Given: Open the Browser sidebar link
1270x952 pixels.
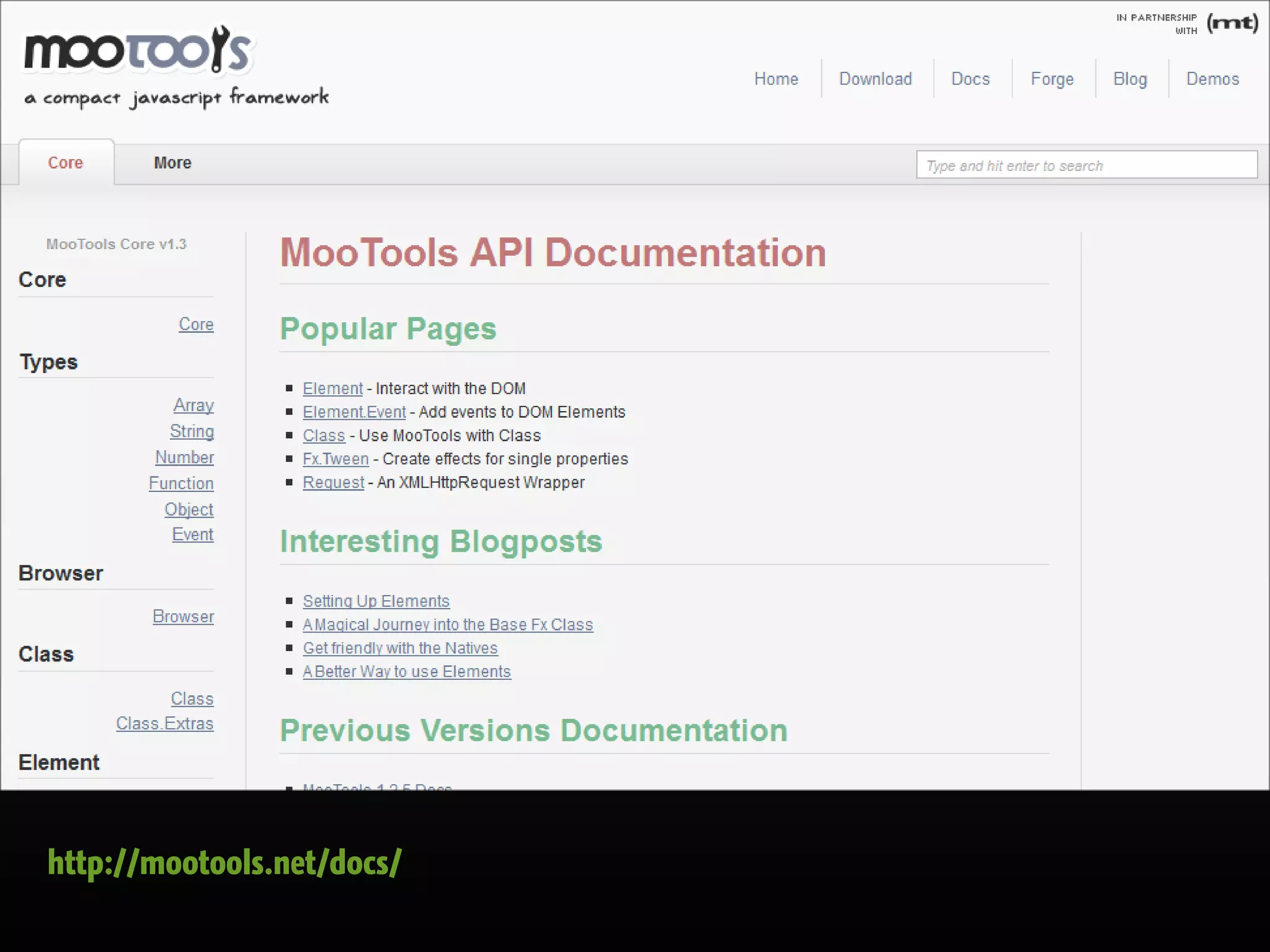Looking at the screenshot, I should coord(183,617).
